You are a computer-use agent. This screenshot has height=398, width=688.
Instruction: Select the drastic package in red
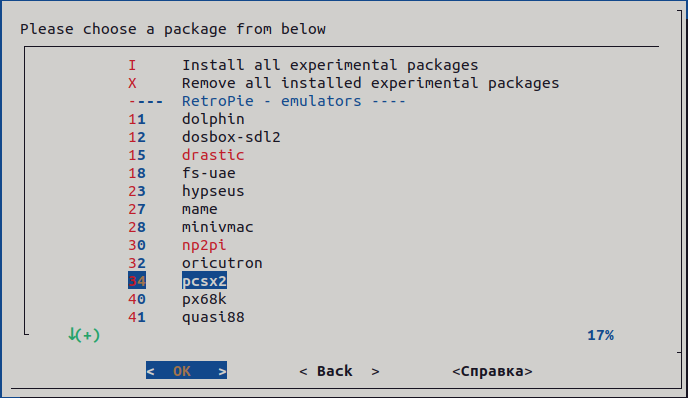213,155
